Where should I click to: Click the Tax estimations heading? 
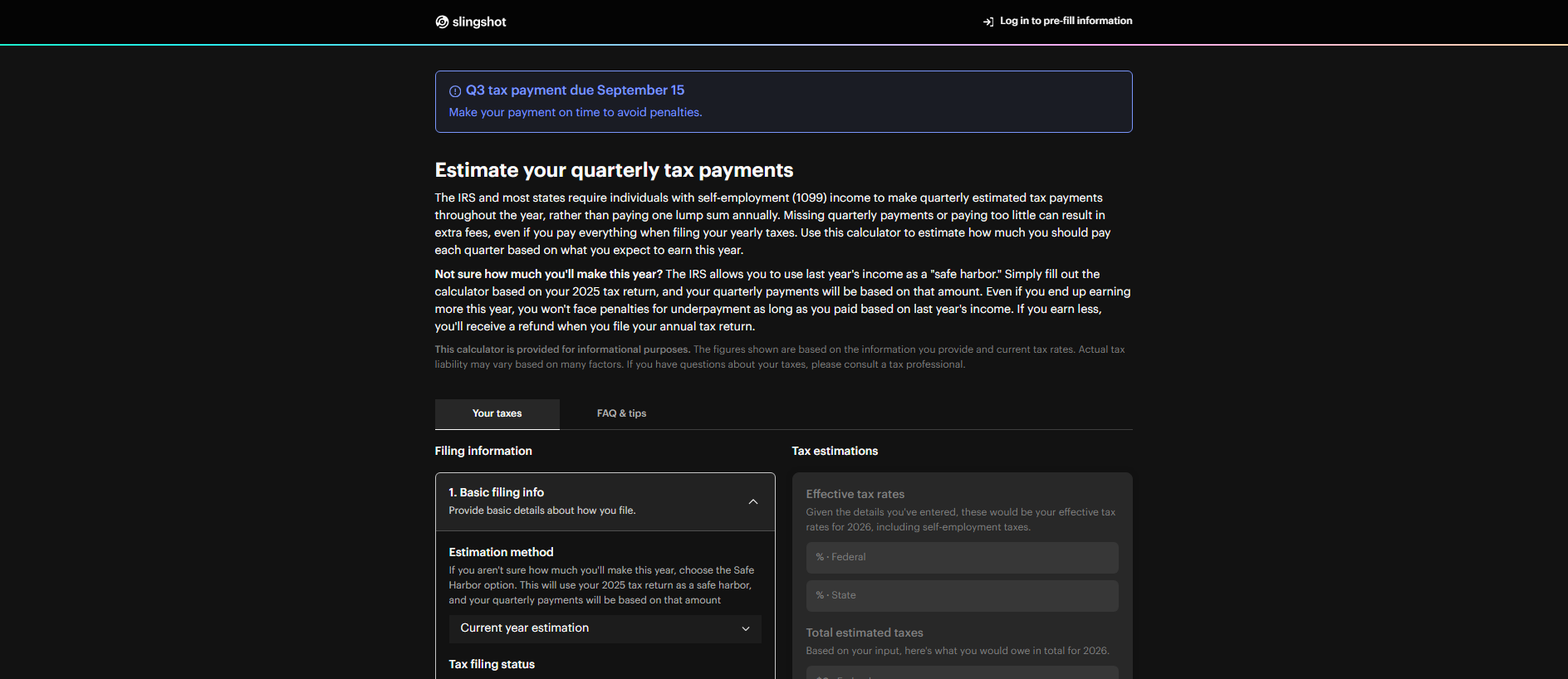point(835,451)
